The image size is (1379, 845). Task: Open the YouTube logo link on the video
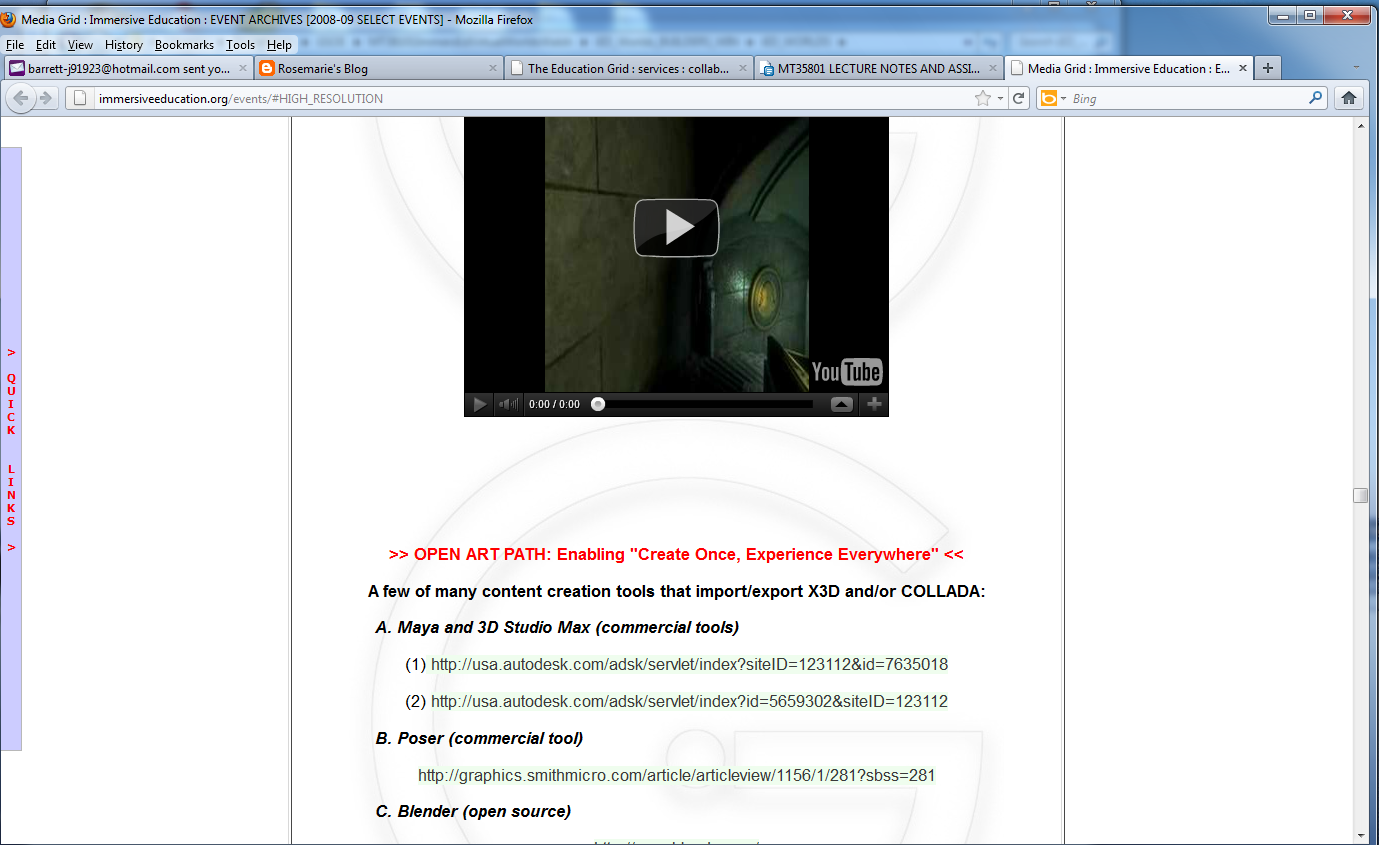coord(847,372)
